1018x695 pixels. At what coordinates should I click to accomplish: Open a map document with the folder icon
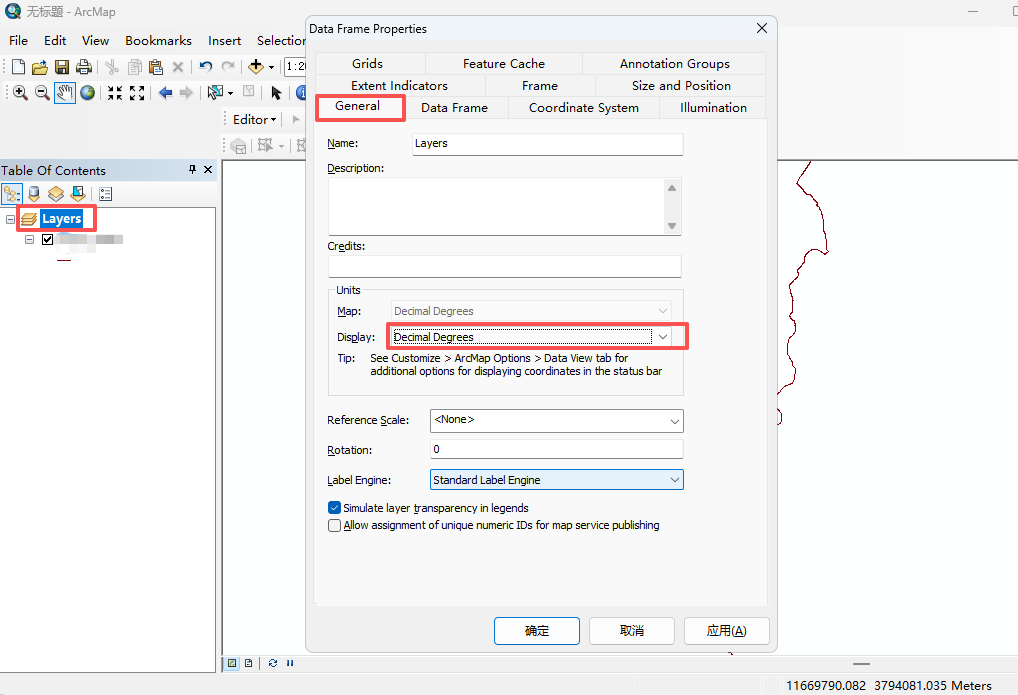pos(40,66)
